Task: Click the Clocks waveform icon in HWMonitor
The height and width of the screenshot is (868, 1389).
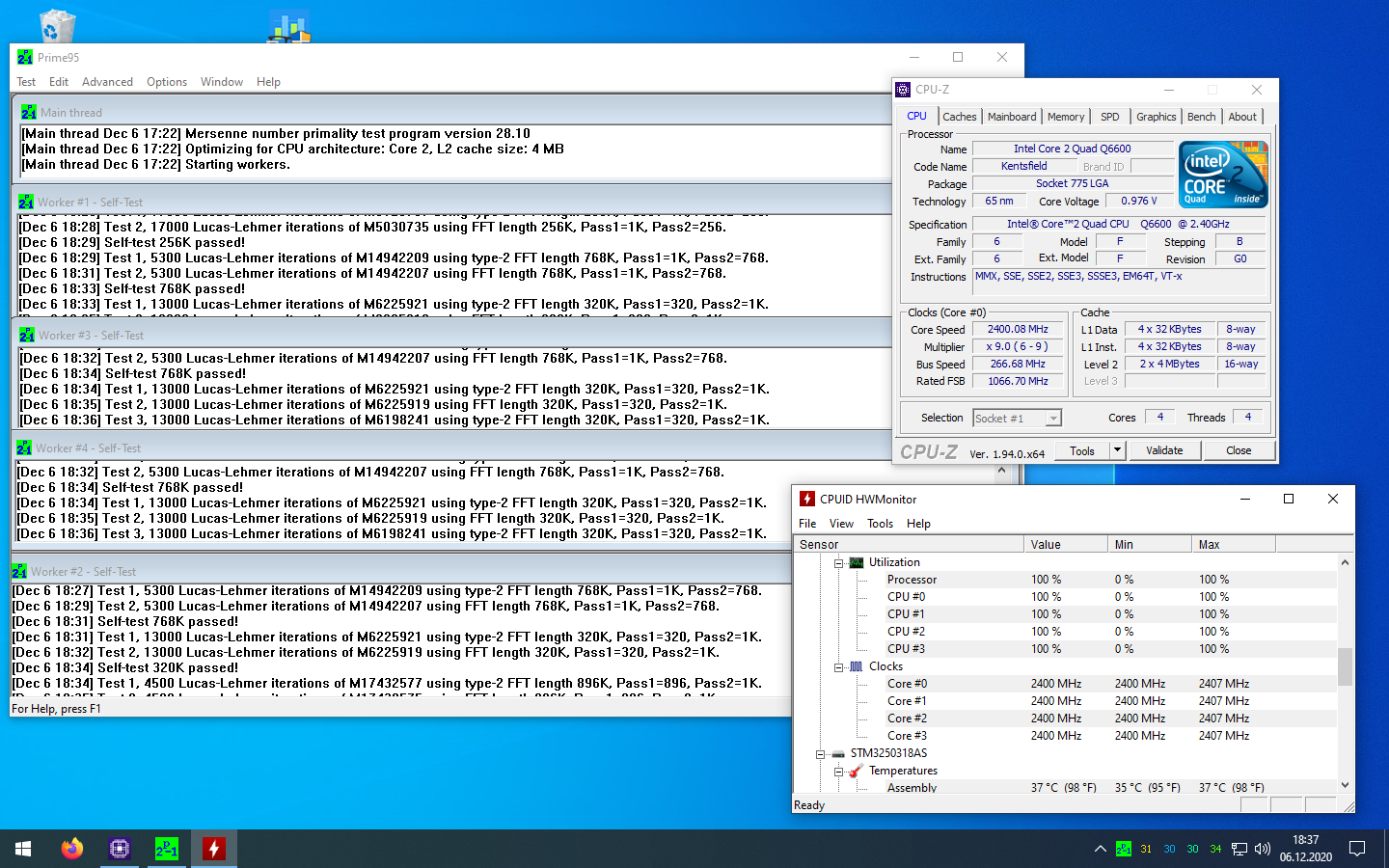Action: pyautogui.click(x=857, y=666)
